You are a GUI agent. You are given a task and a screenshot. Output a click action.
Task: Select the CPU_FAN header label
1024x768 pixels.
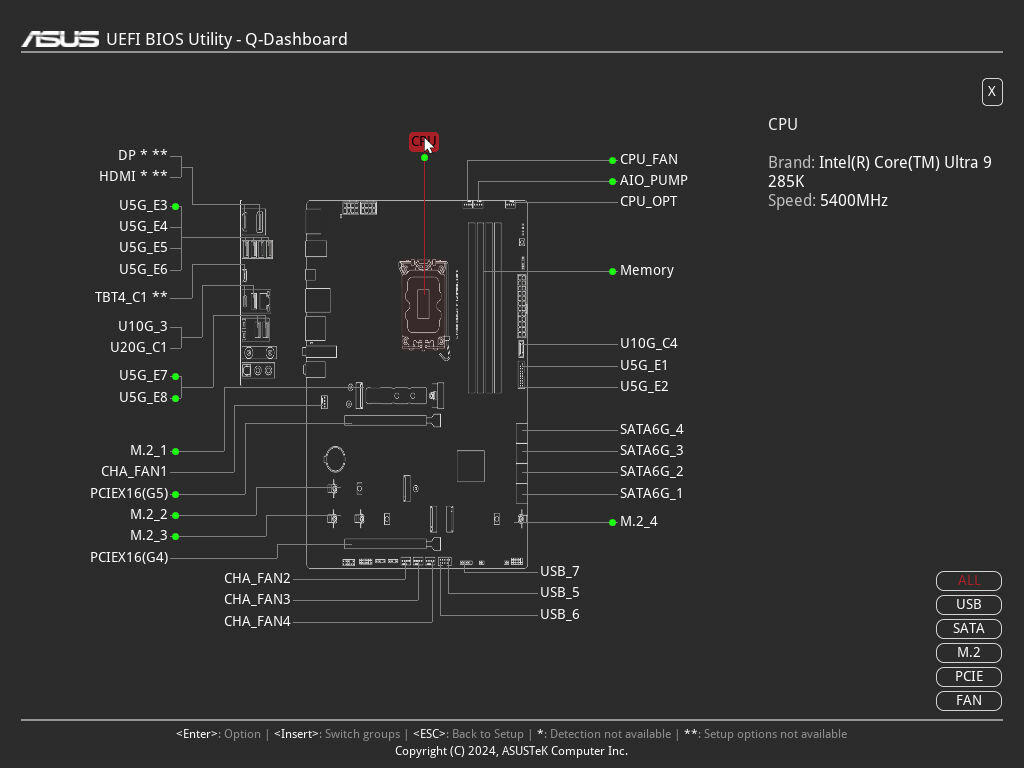[x=648, y=159]
